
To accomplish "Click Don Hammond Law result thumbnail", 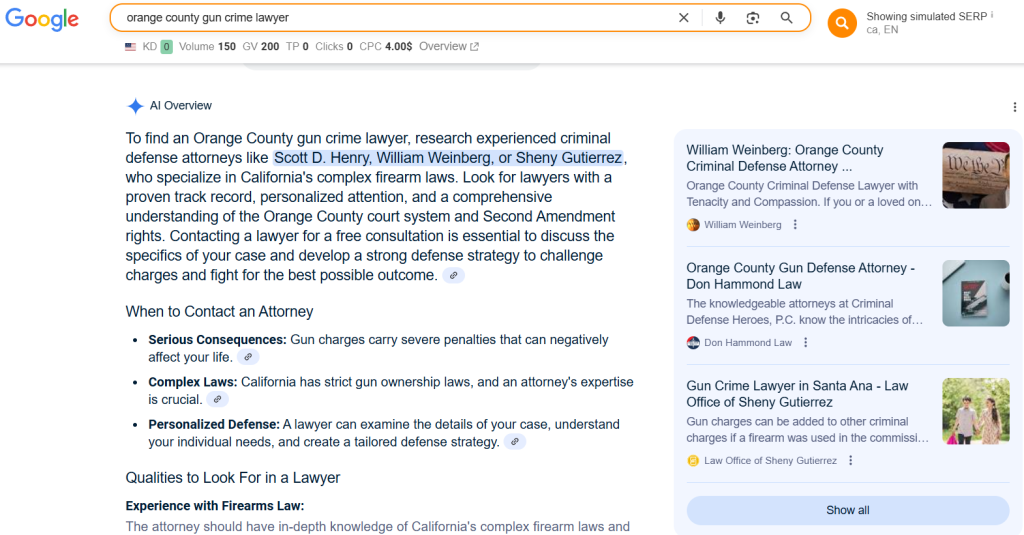I will coord(976,293).
